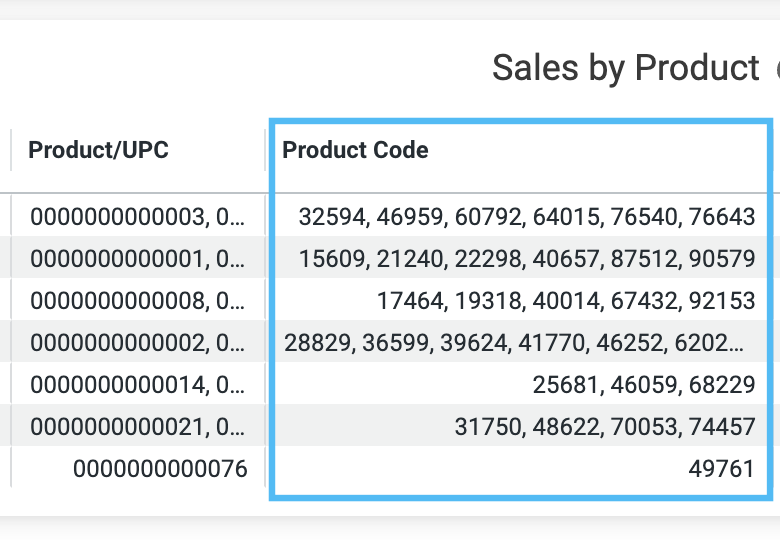This screenshot has height=540, width=780.
Task: Select UPC cell starting with 0000000000001
Action: tap(138, 258)
